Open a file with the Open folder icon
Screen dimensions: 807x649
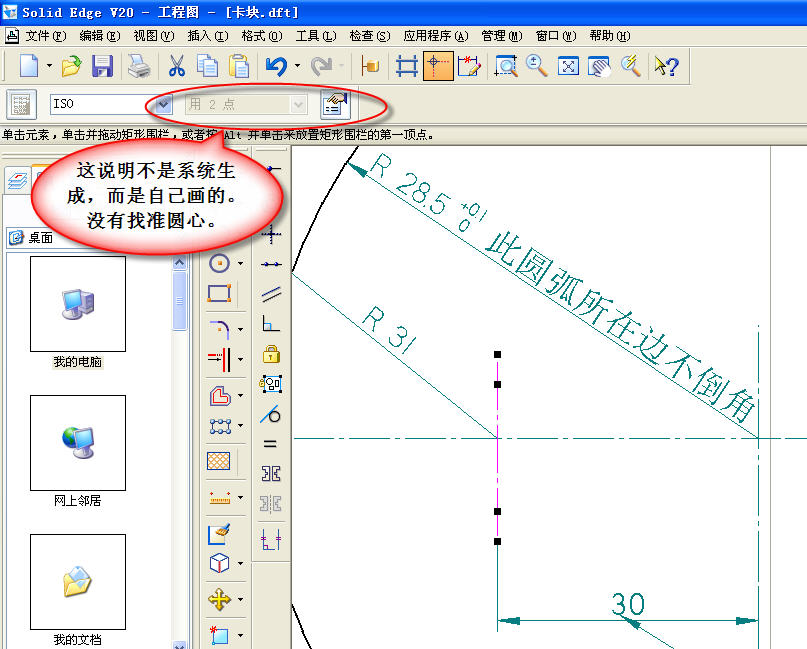coord(72,66)
